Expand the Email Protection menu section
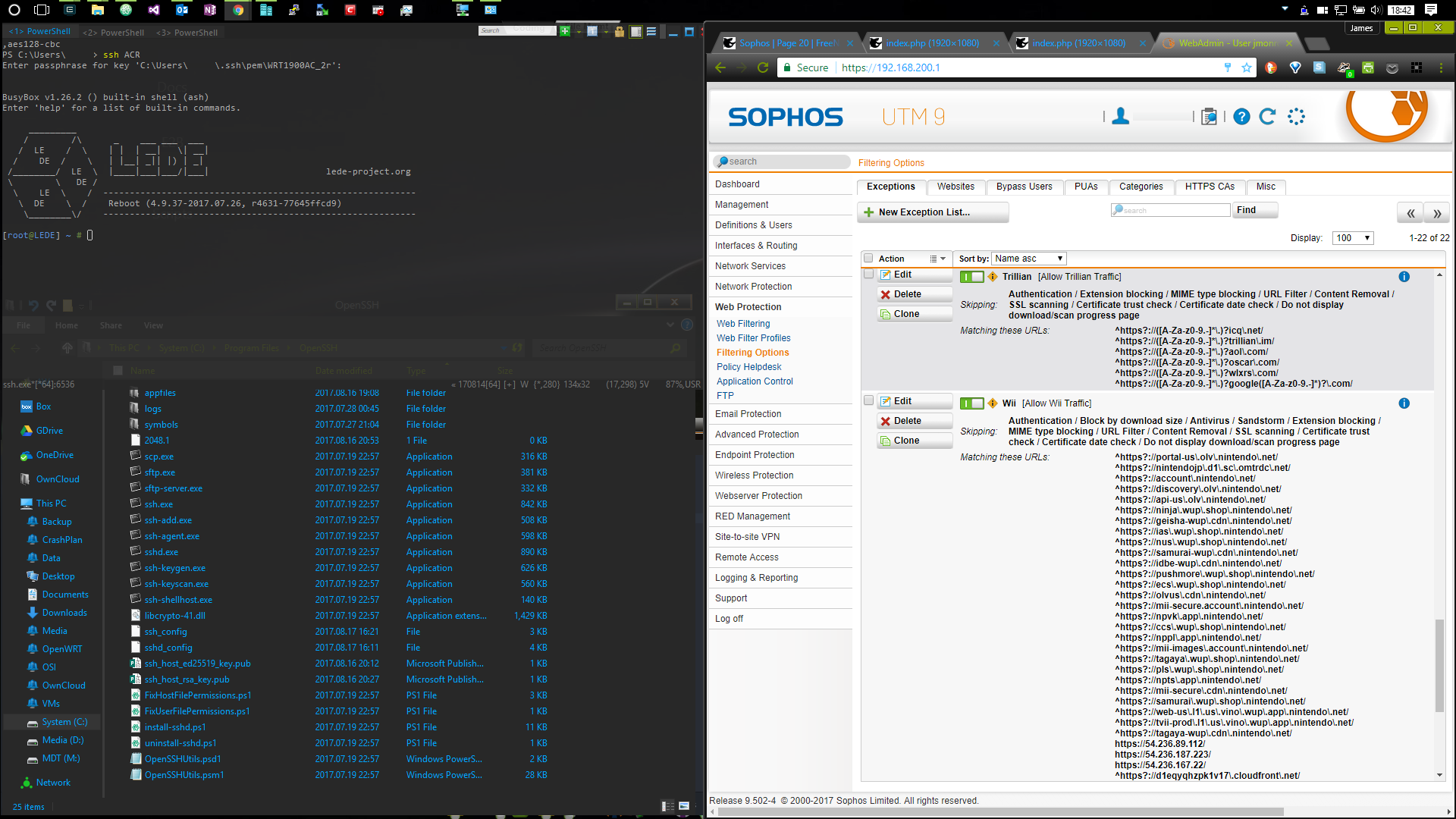This screenshot has height=819, width=1456. pos(748,414)
